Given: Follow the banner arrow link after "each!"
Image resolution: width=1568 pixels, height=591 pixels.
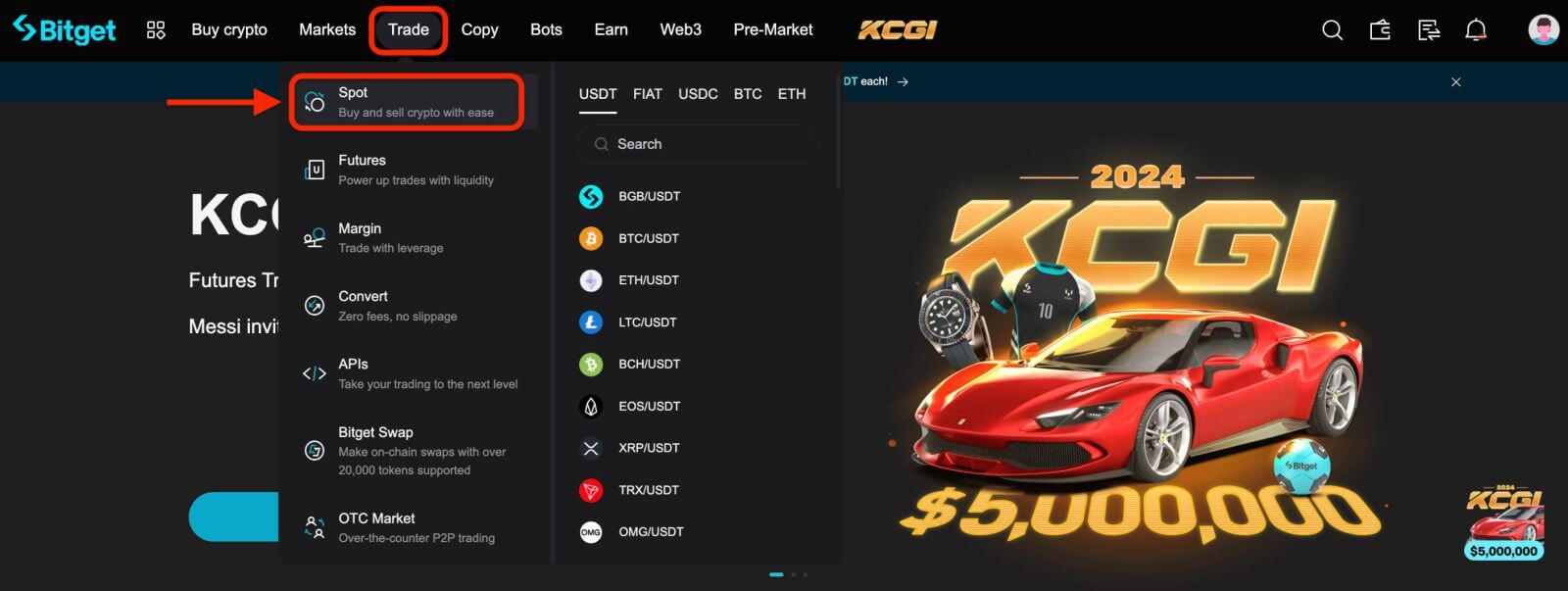Looking at the screenshot, I should (x=903, y=82).
